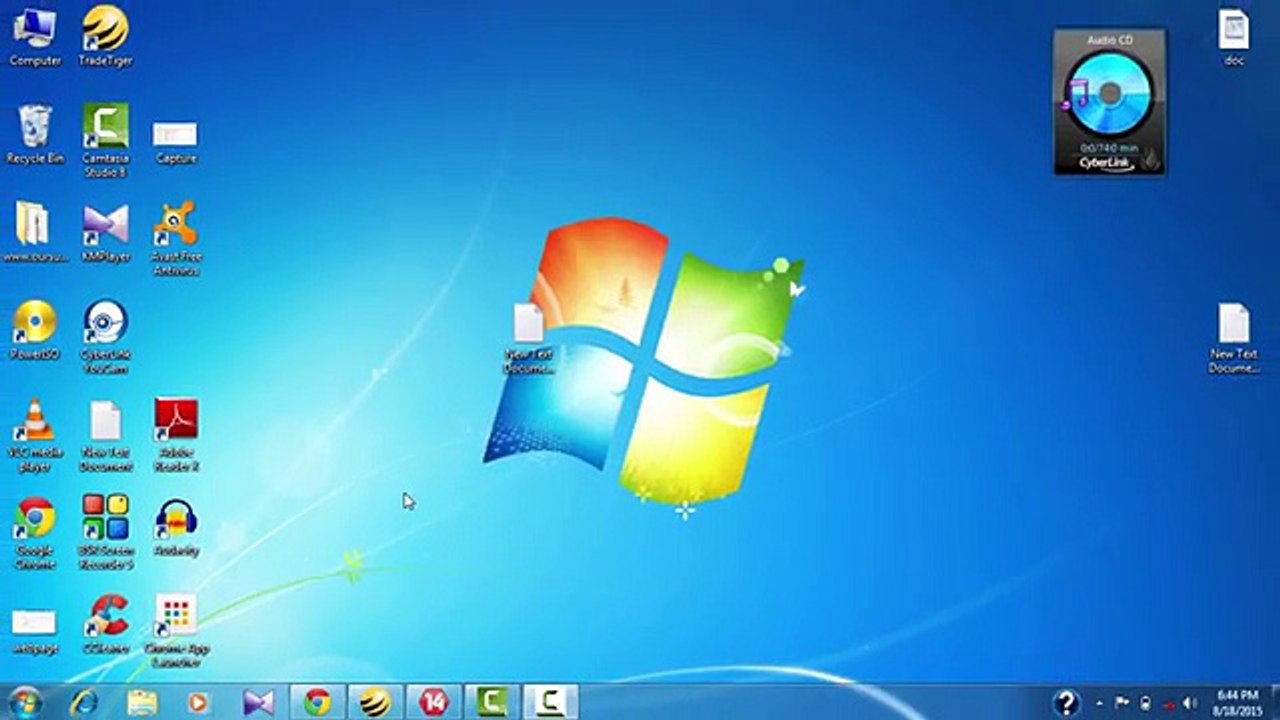Open Windows Explorer from the taskbar

click(142, 703)
